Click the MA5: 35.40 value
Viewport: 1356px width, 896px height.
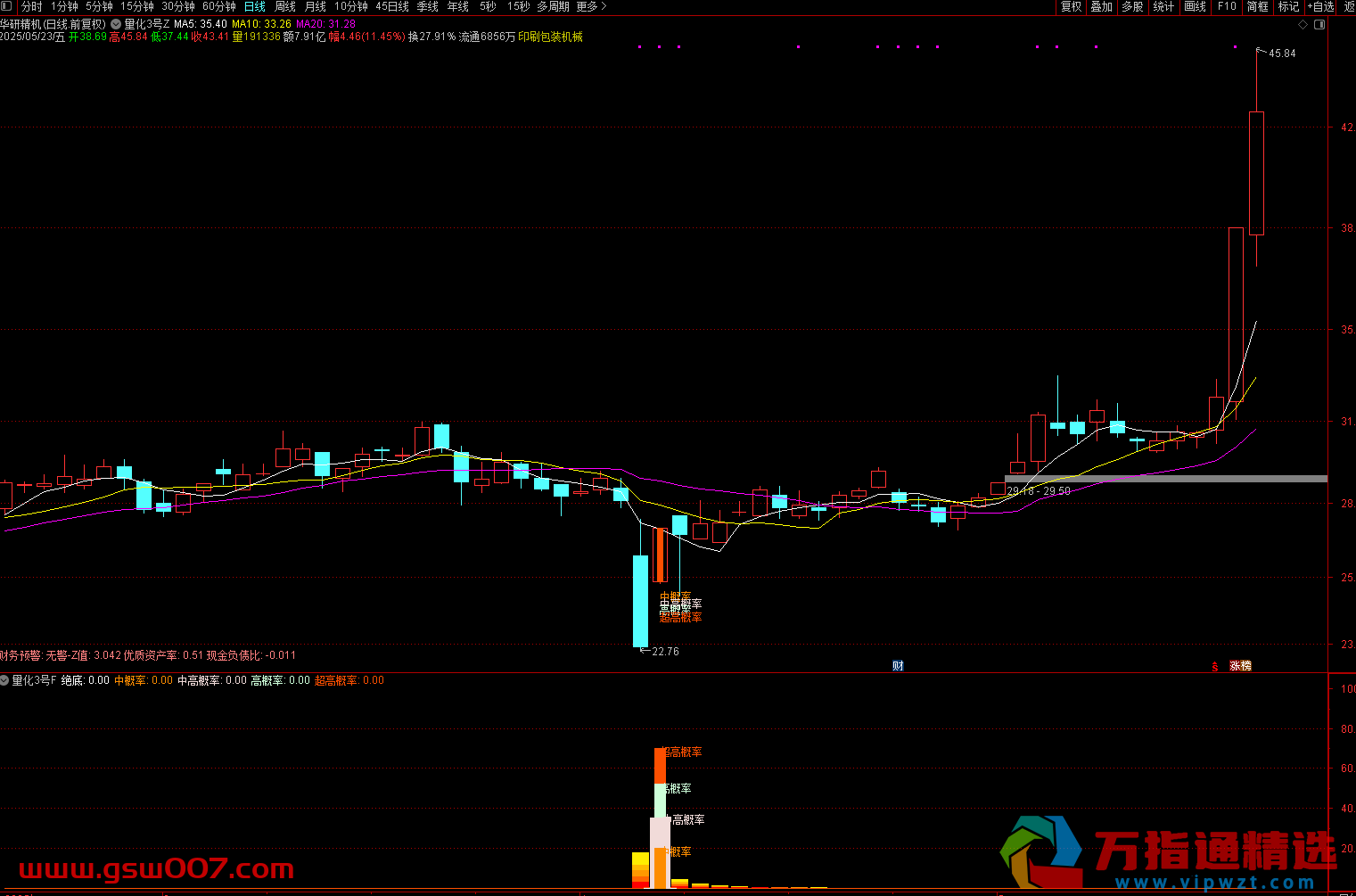tap(201, 24)
